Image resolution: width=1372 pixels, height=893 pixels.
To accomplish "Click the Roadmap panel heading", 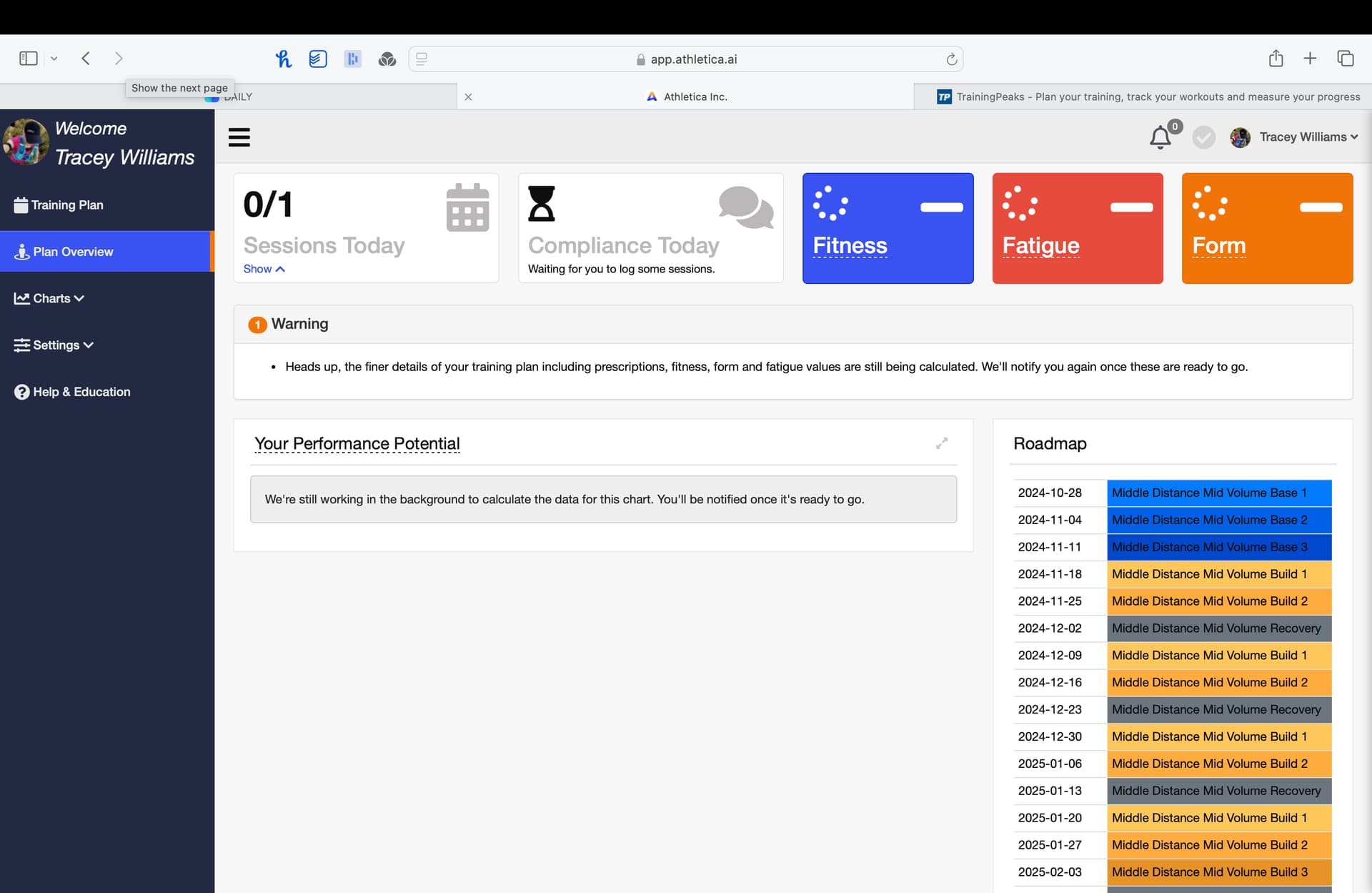I will (x=1050, y=443).
